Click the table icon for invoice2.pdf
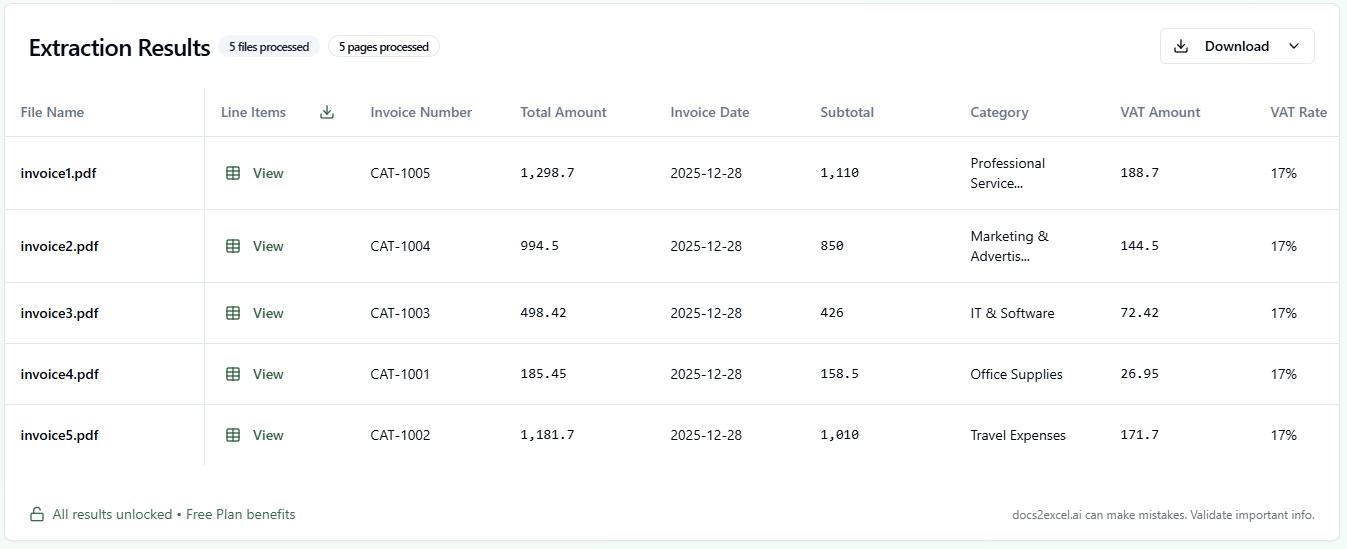Image resolution: width=1347 pixels, height=549 pixels. 233,246
